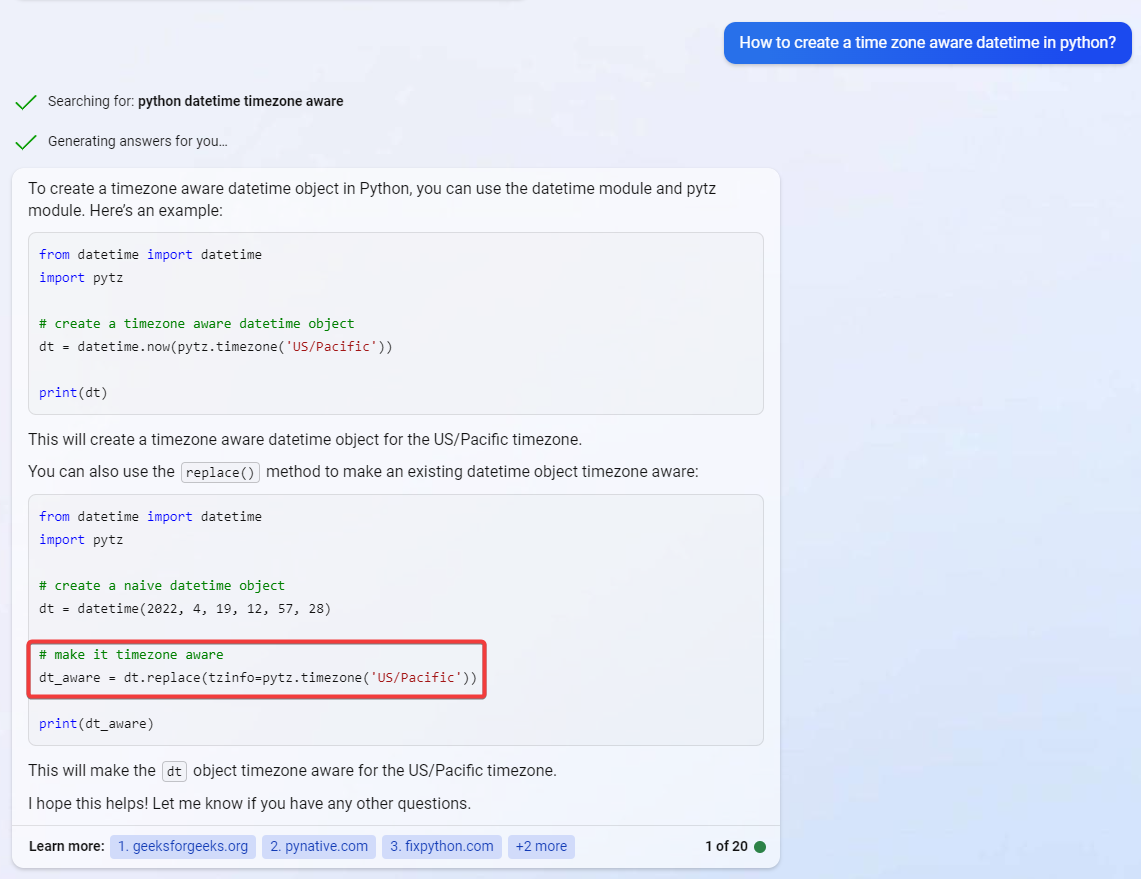Viewport: 1141px width, 879px height.
Task: Open the pynative.com source link
Action: point(319,846)
